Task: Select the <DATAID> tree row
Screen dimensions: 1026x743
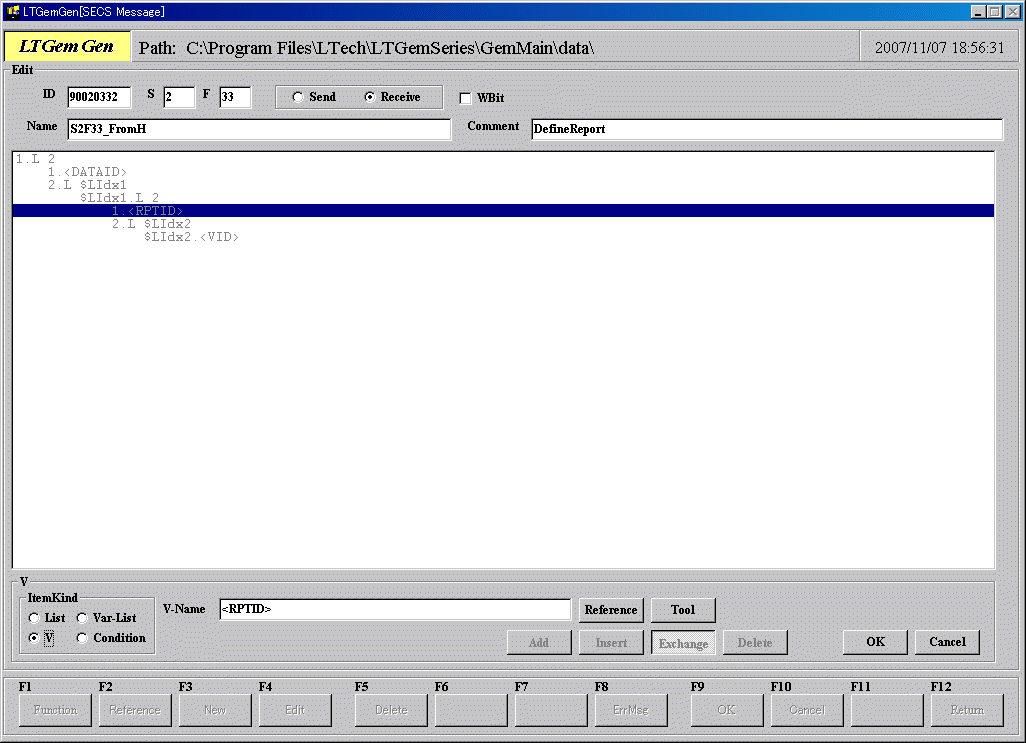Action: [x=87, y=172]
